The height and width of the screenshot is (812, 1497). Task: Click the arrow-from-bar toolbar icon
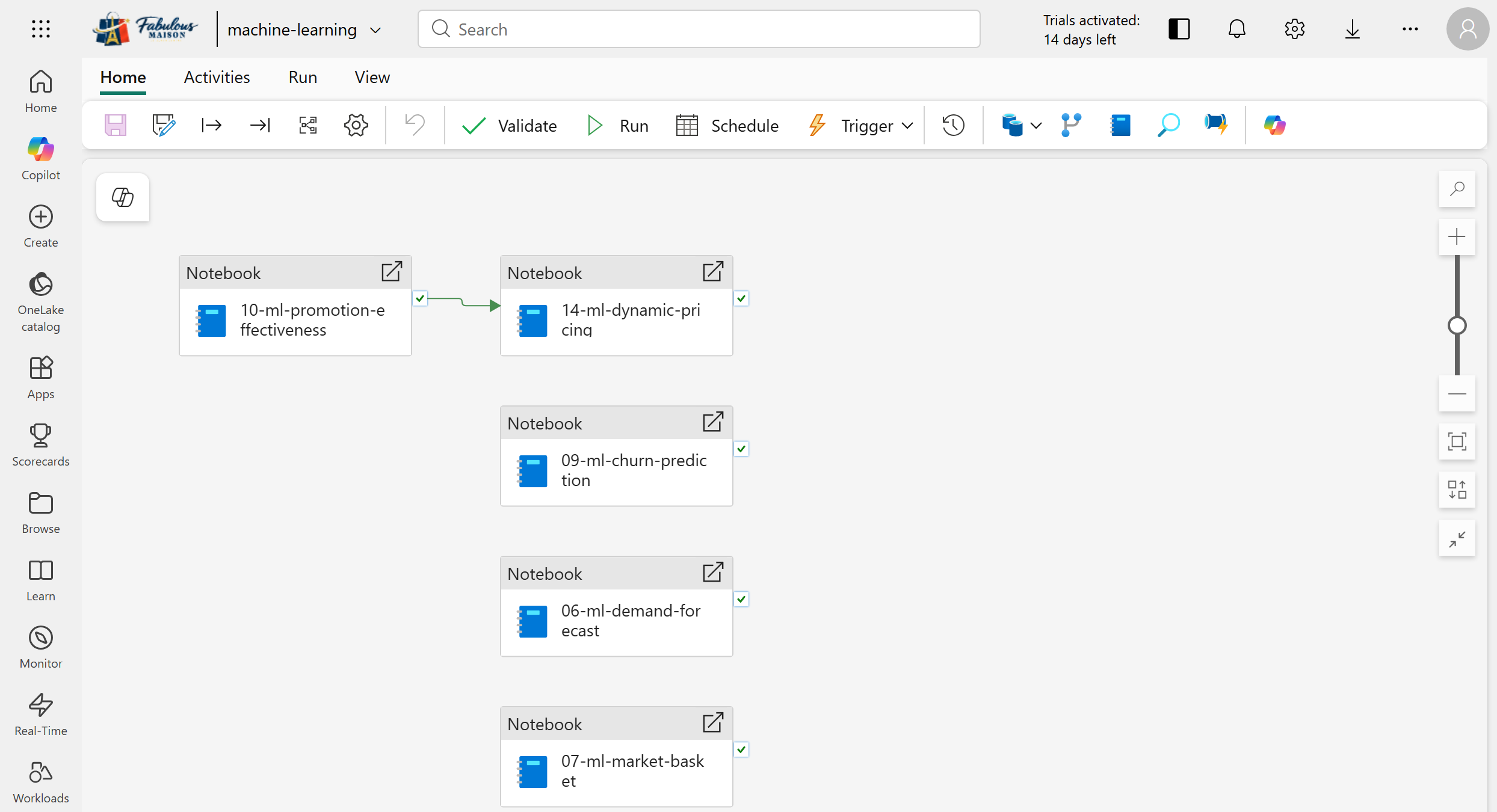[212, 125]
